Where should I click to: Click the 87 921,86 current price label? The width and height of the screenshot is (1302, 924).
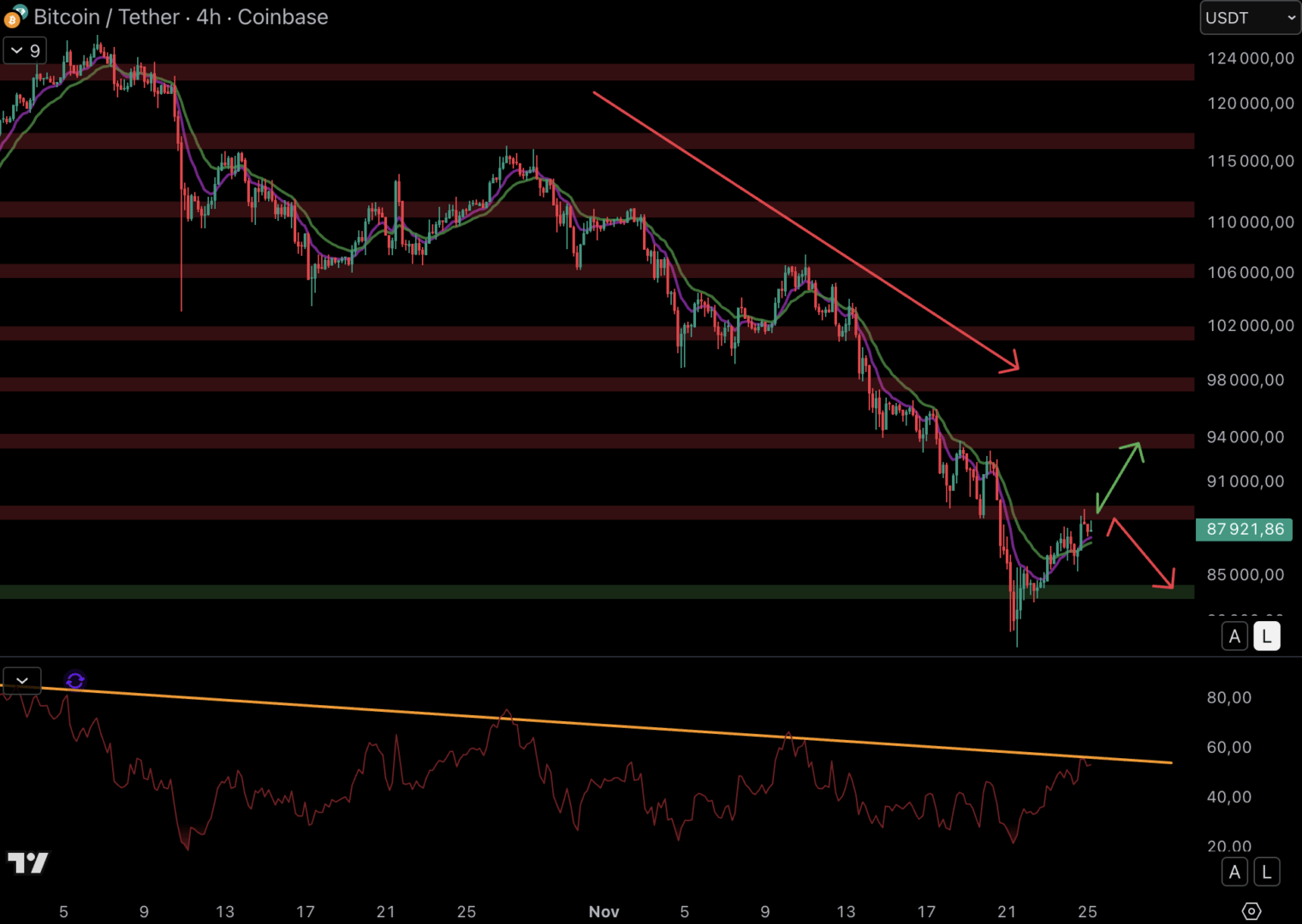1245,530
